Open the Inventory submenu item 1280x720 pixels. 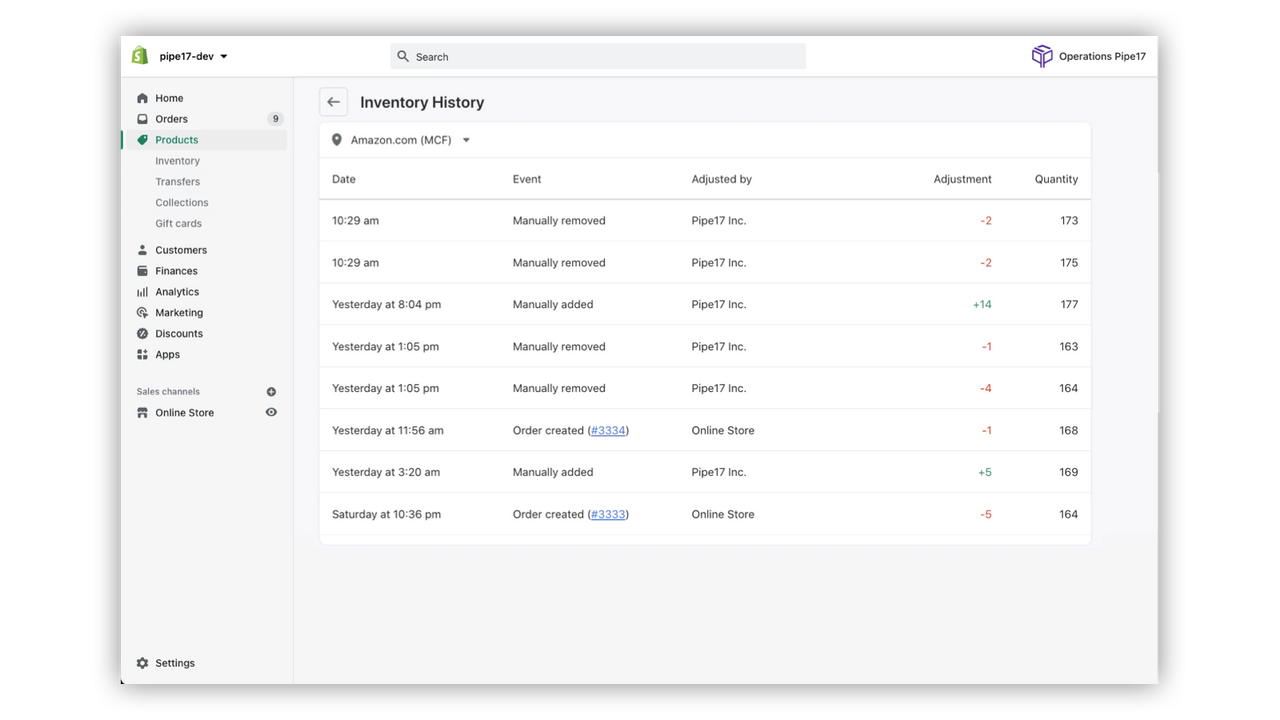tap(177, 160)
